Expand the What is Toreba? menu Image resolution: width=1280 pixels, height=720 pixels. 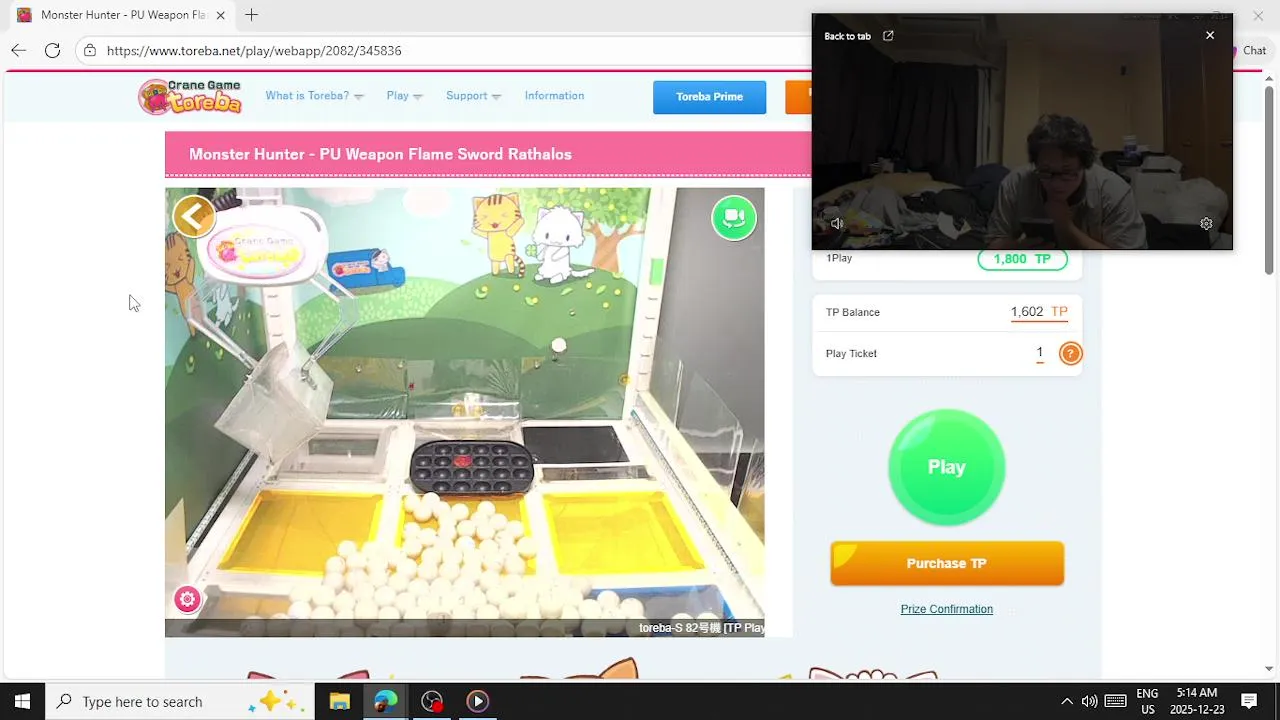(x=314, y=96)
